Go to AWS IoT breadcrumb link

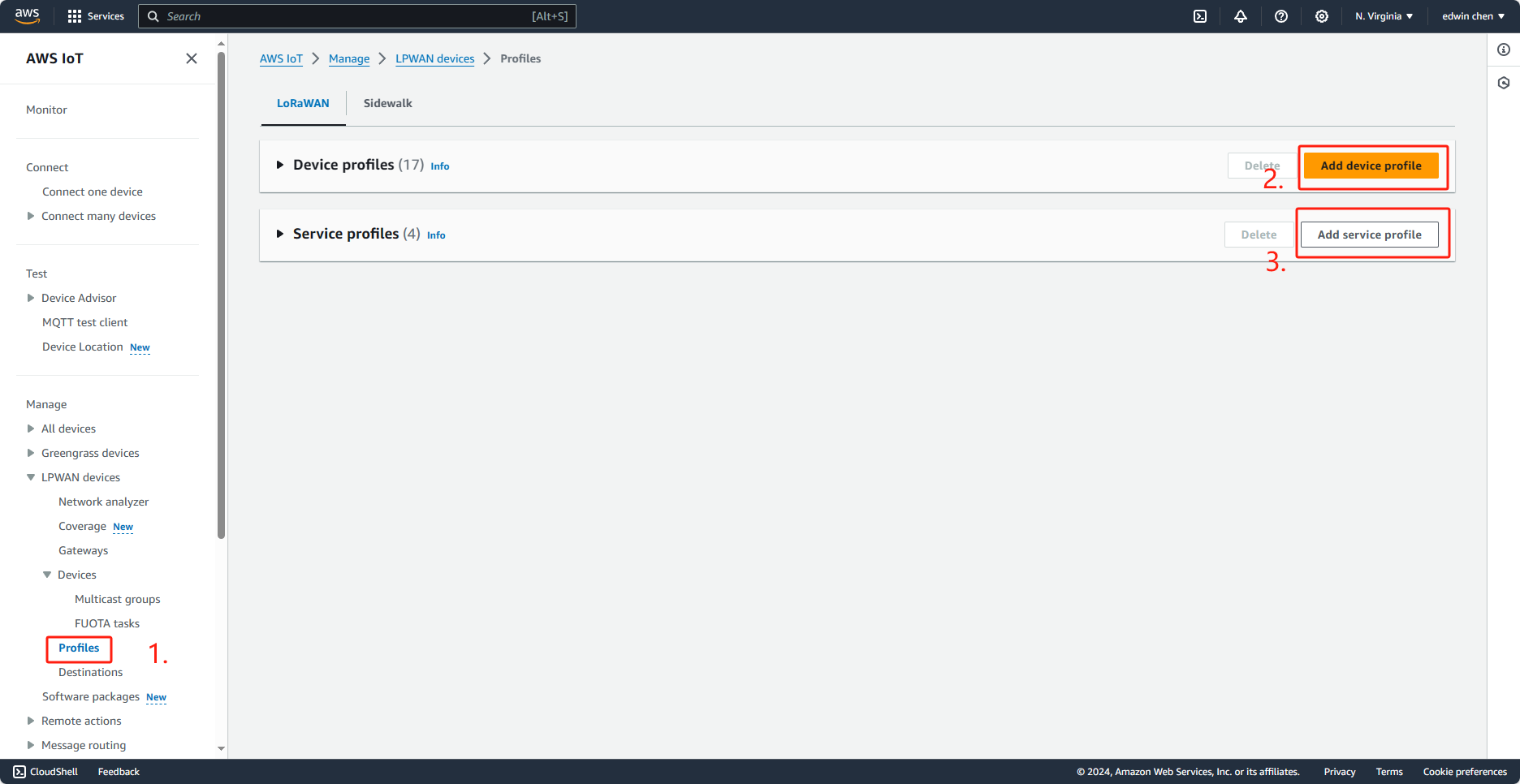[281, 58]
